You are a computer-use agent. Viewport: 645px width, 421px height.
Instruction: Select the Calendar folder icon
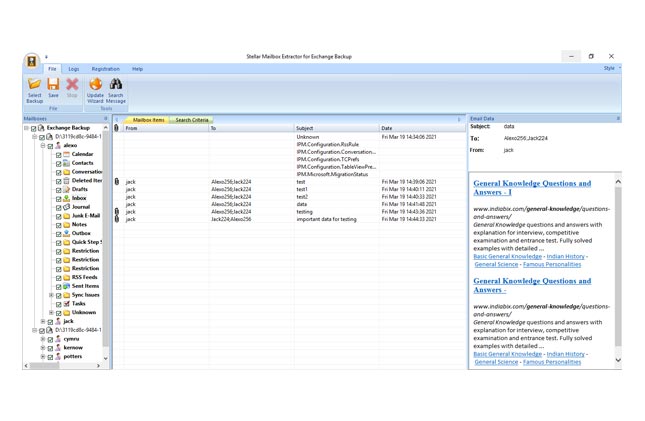(66, 154)
